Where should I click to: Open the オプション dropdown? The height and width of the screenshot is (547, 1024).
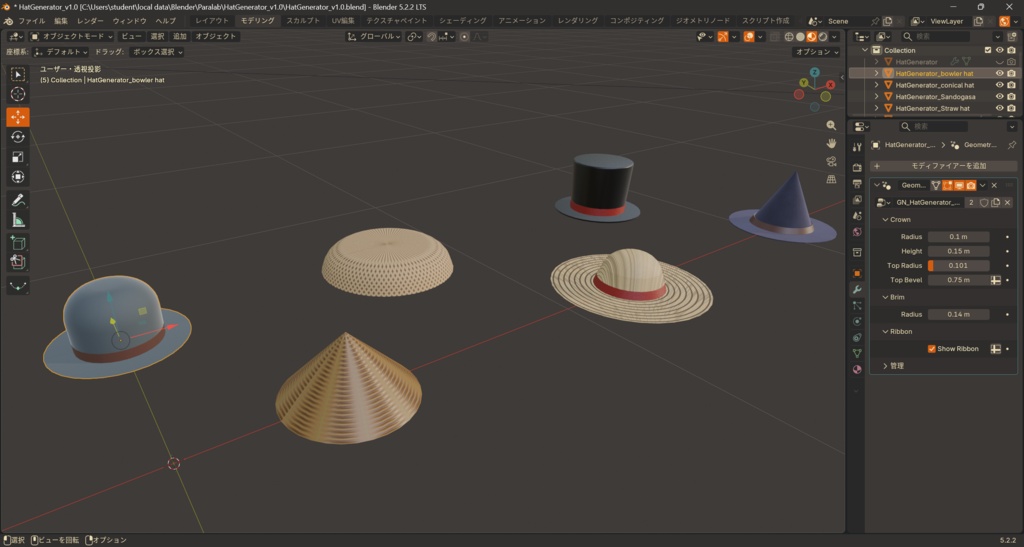click(x=816, y=52)
